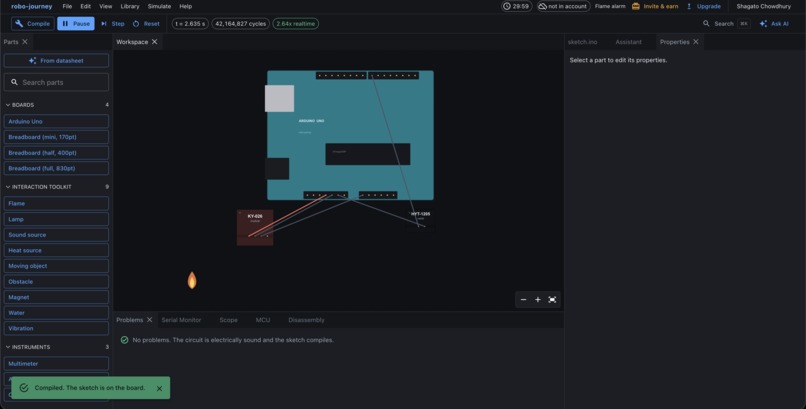Switch to the Assistant tab
The width and height of the screenshot is (806, 409).
pyautogui.click(x=628, y=42)
